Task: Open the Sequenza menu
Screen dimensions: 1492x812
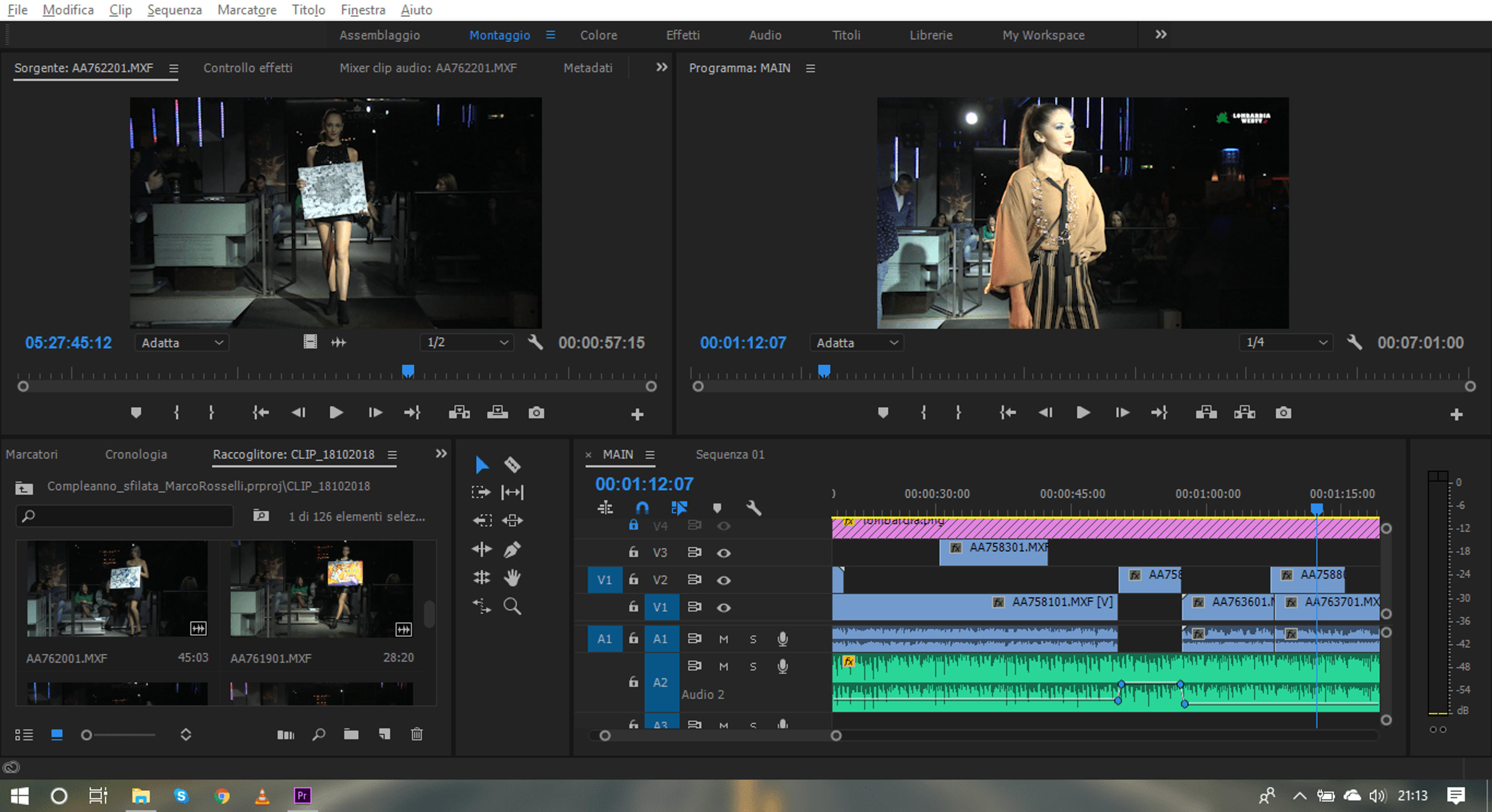Action: pyautogui.click(x=174, y=10)
